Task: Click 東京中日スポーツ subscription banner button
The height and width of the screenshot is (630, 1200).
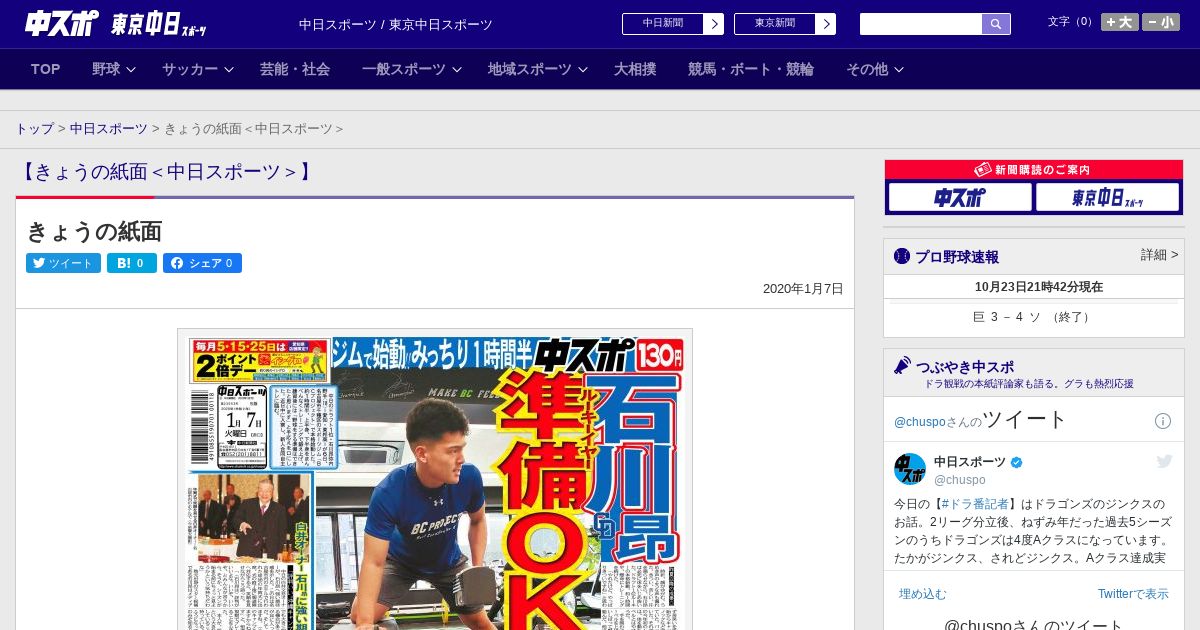Action: tap(1108, 197)
